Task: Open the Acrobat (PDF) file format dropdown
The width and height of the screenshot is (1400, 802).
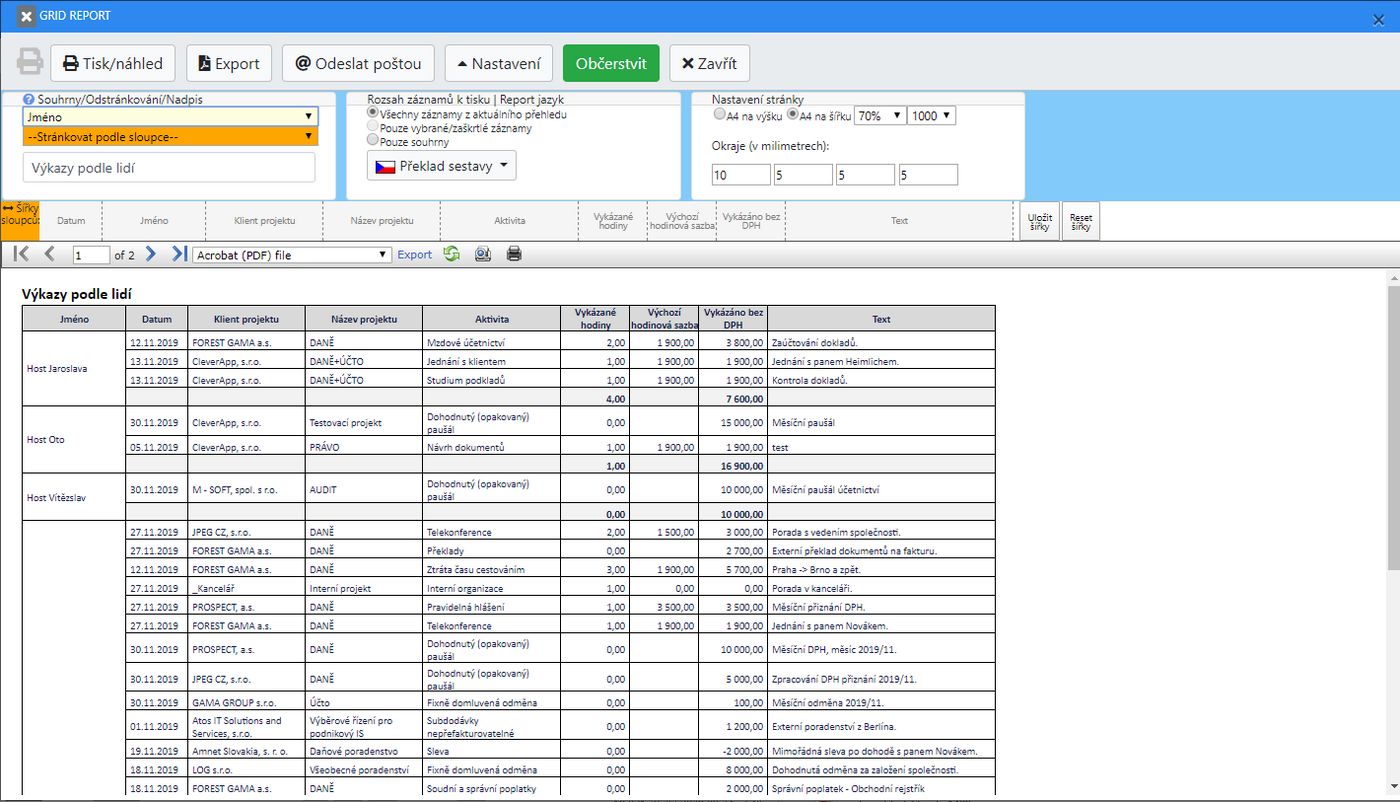Action: (x=291, y=255)
